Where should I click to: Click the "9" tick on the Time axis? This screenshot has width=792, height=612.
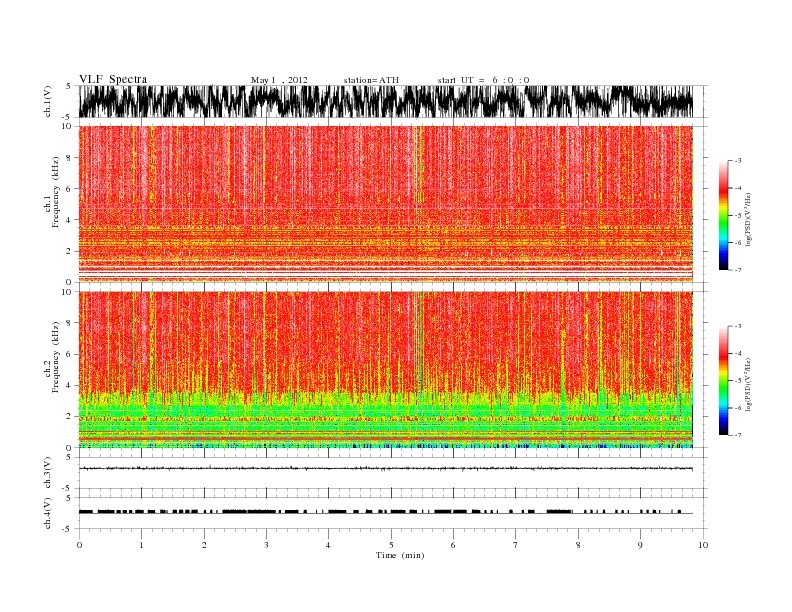tap(640, 545)
